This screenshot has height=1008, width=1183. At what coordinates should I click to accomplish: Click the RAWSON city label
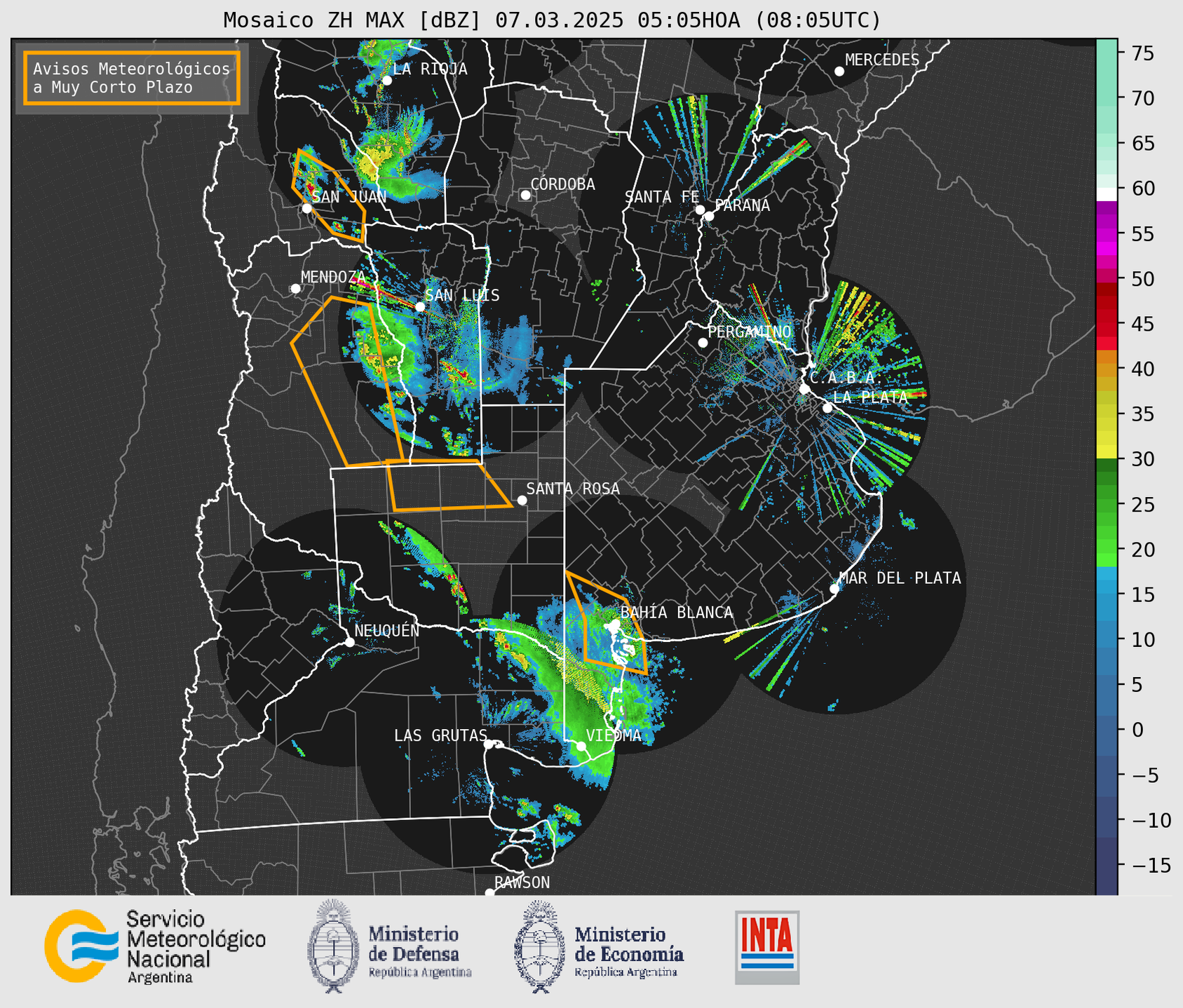tap(522, 883)
